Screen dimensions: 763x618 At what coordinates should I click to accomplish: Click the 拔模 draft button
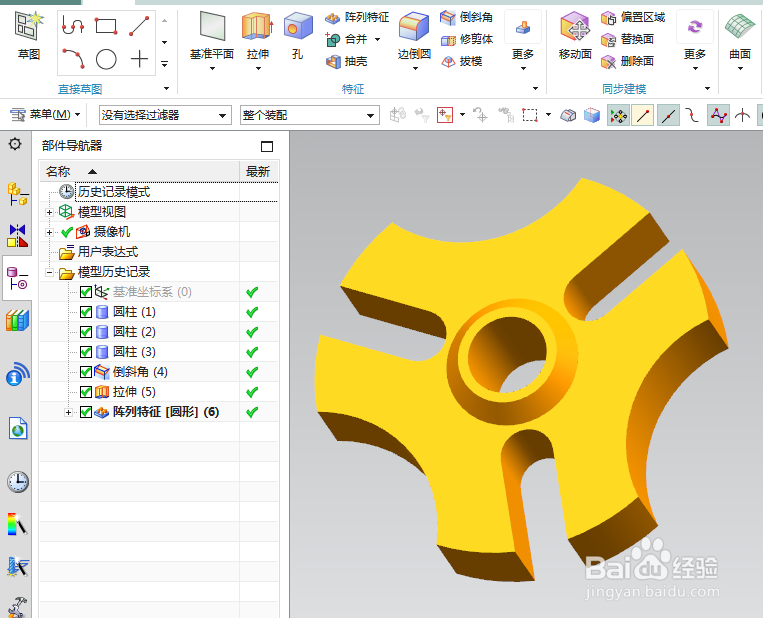point(461,61)
